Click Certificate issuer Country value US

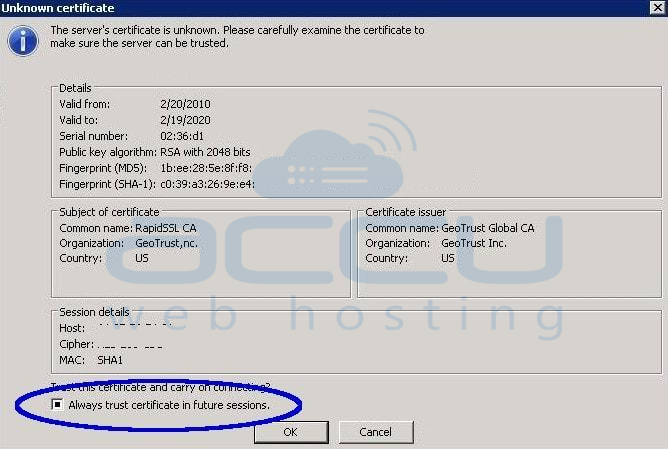coord(448,258)
